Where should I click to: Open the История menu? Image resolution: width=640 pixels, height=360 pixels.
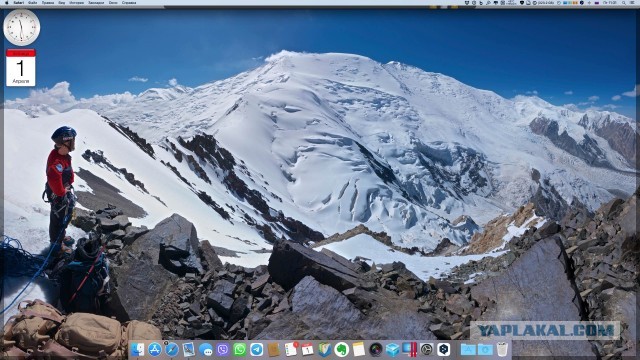76,2
